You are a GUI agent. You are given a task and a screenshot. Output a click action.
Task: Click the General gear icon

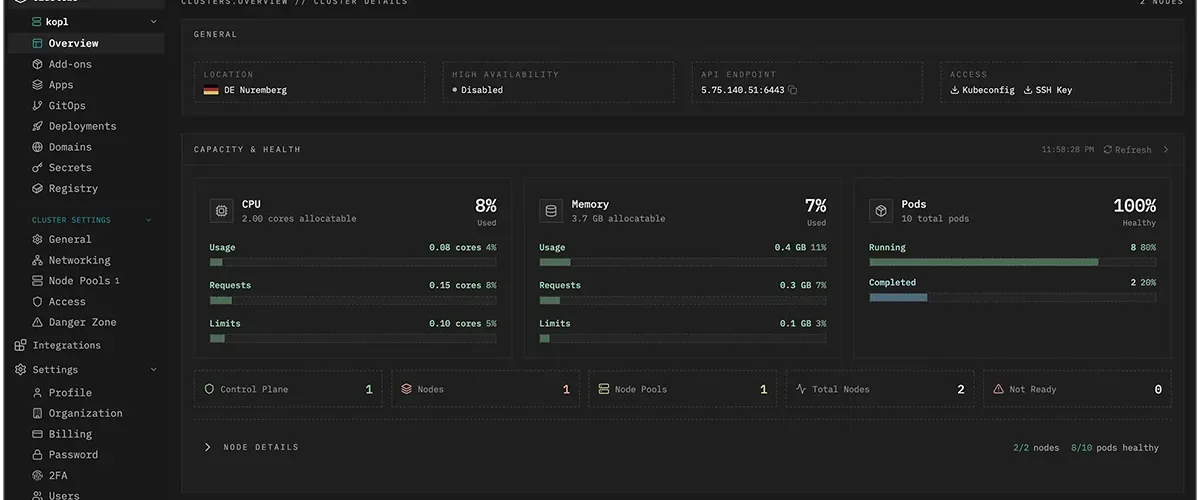click(38, 239)
